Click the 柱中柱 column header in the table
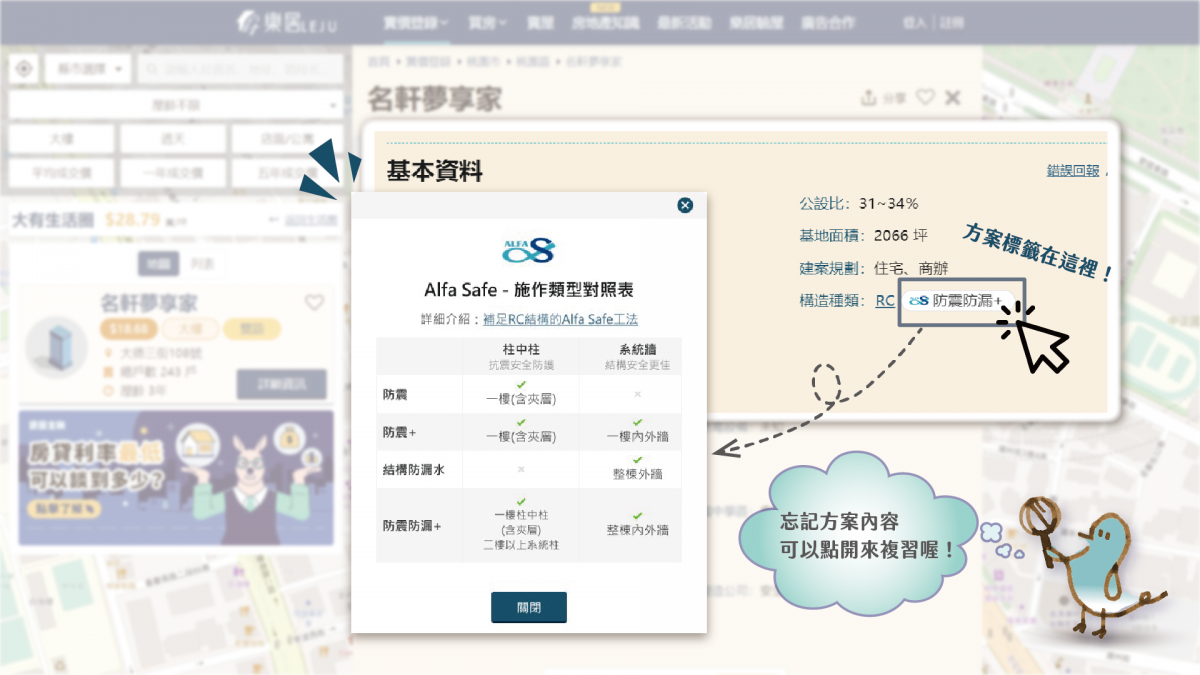1200x675 pixels. [520, 351]
